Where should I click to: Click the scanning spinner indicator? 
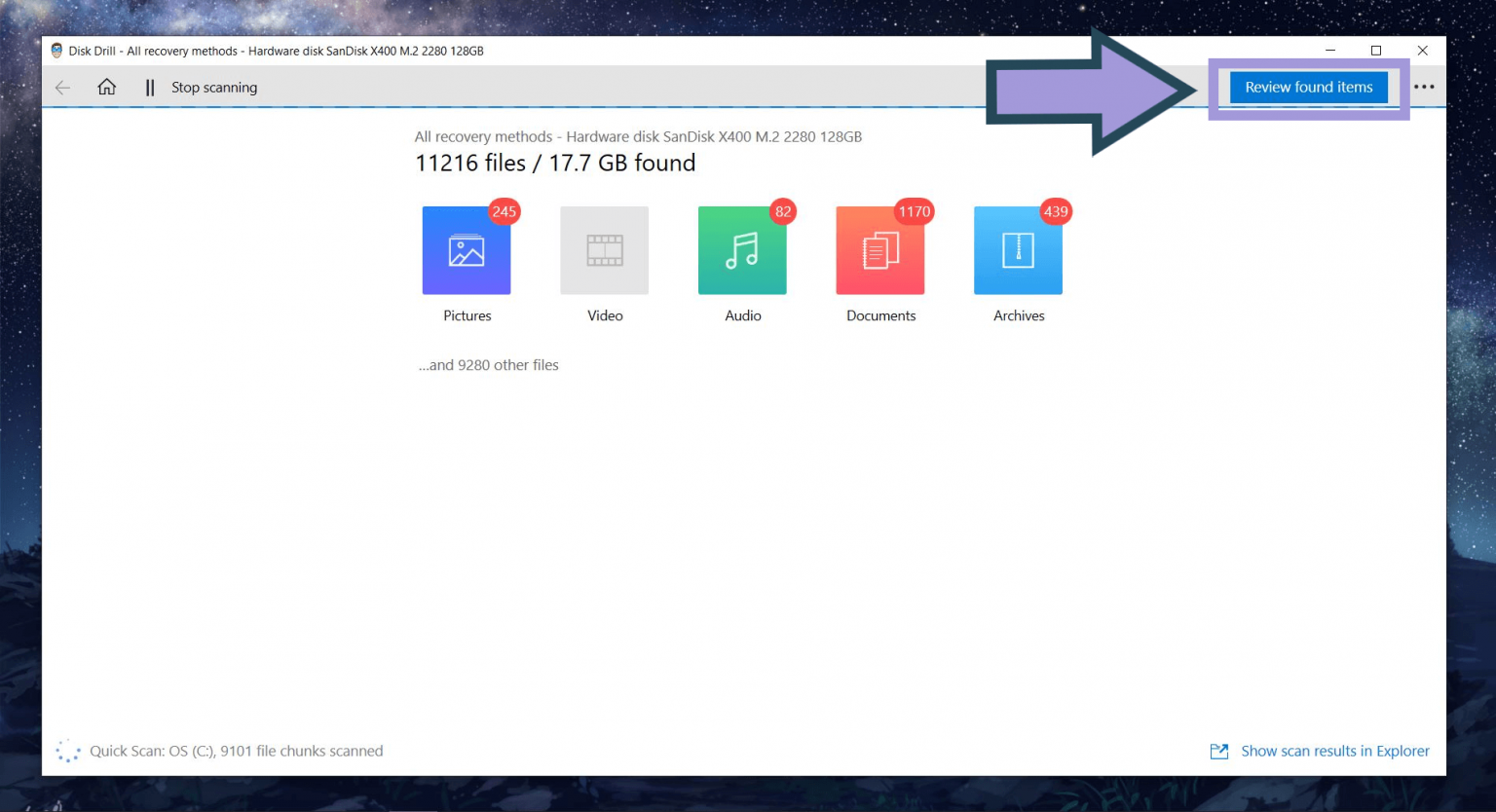click(67, 751)
